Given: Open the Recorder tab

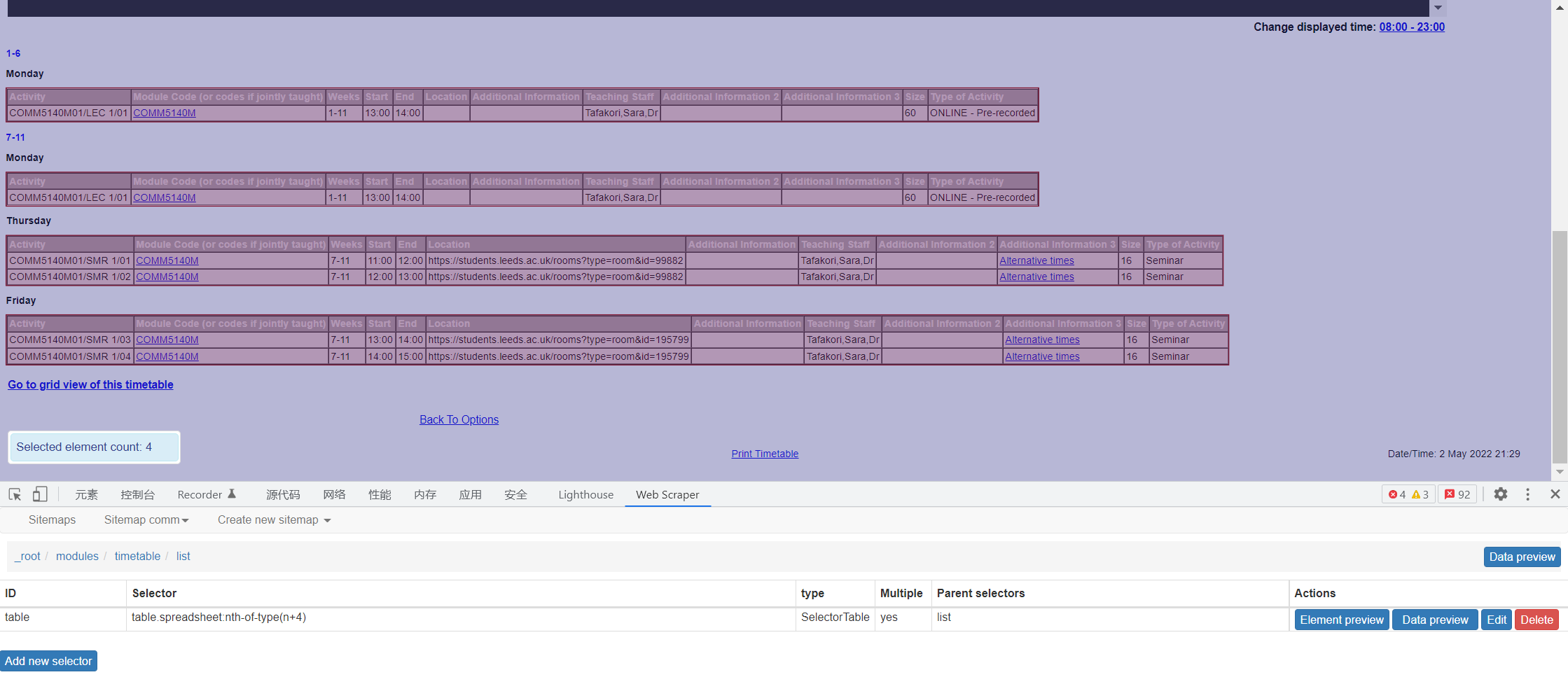Looking at the screenshot, I should pyautogui.click(x=207, y=494).
